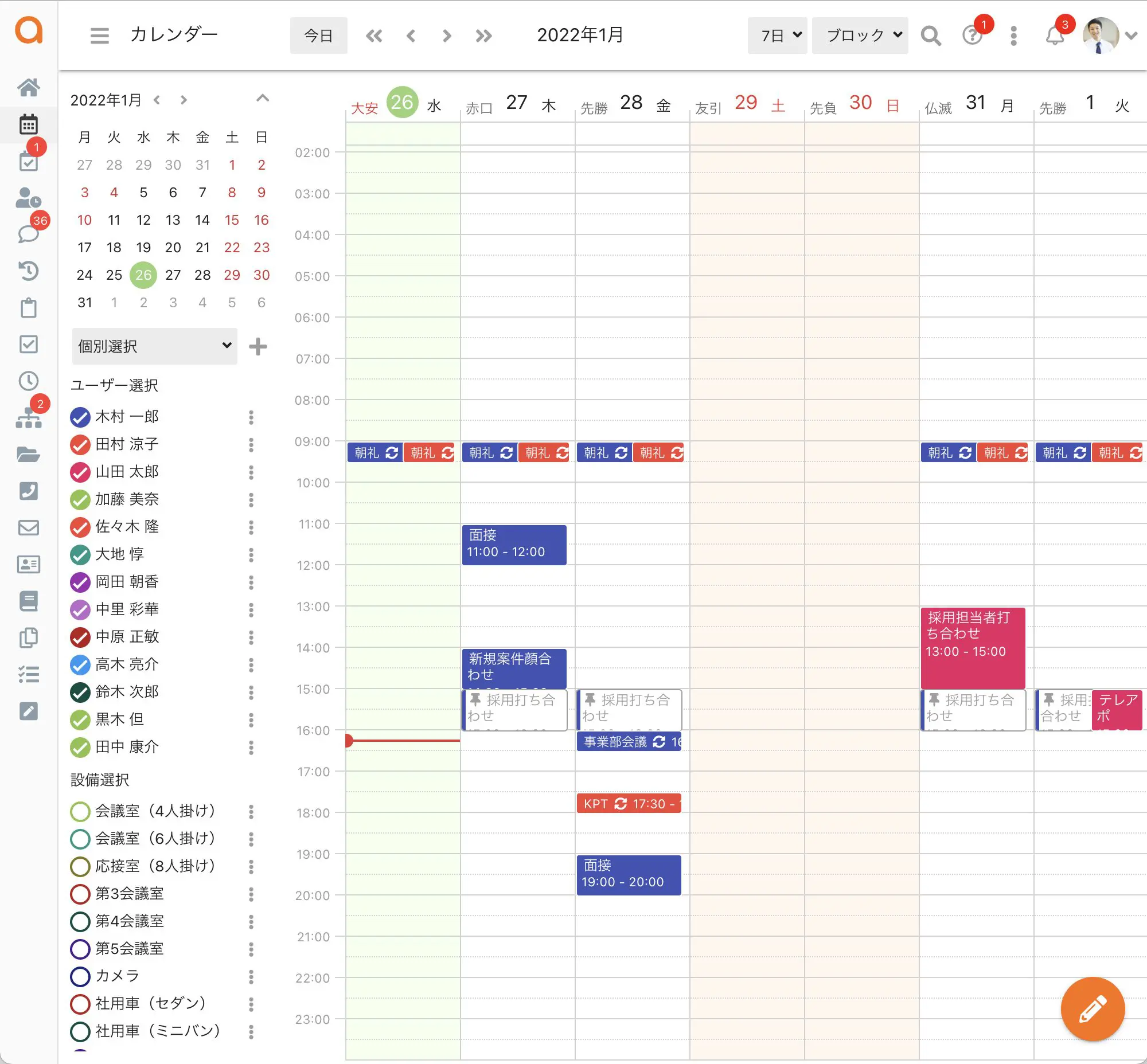Uncheck user 田村 涼子
The width and height of the screenshot is (1147, 1064).
[x=80, y=444]
